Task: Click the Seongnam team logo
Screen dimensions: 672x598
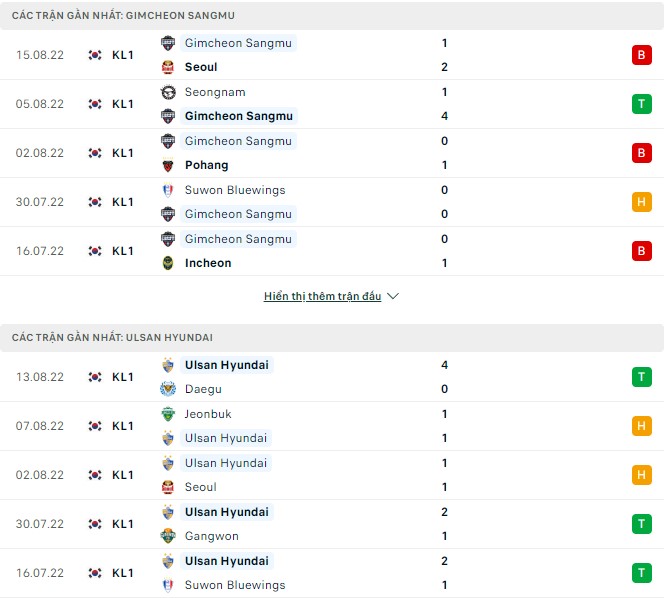Action: tap(168, 92)
